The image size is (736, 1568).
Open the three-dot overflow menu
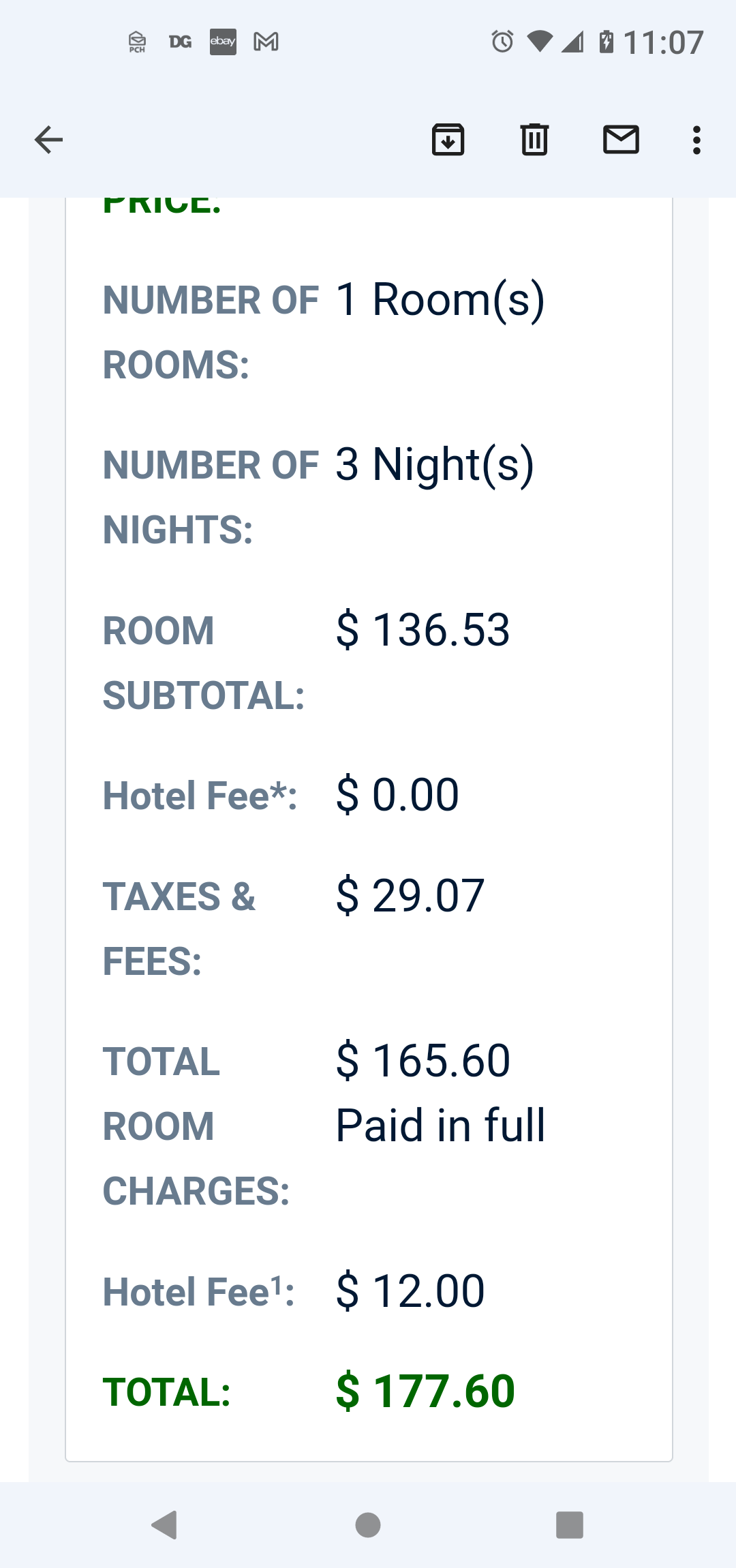click(x=696, y=140)
